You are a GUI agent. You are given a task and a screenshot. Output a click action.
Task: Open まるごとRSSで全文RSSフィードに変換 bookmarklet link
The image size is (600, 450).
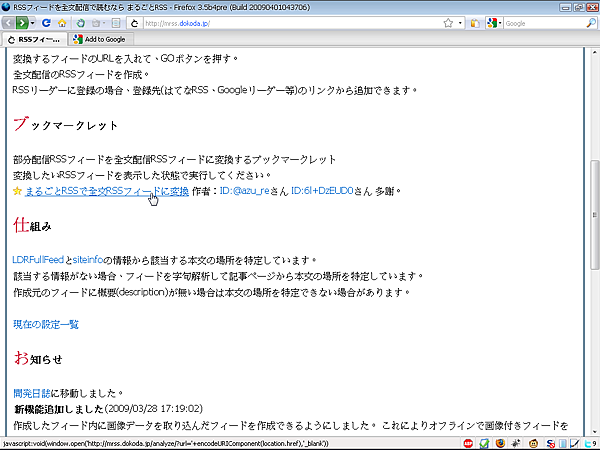(x=107, y=191)
